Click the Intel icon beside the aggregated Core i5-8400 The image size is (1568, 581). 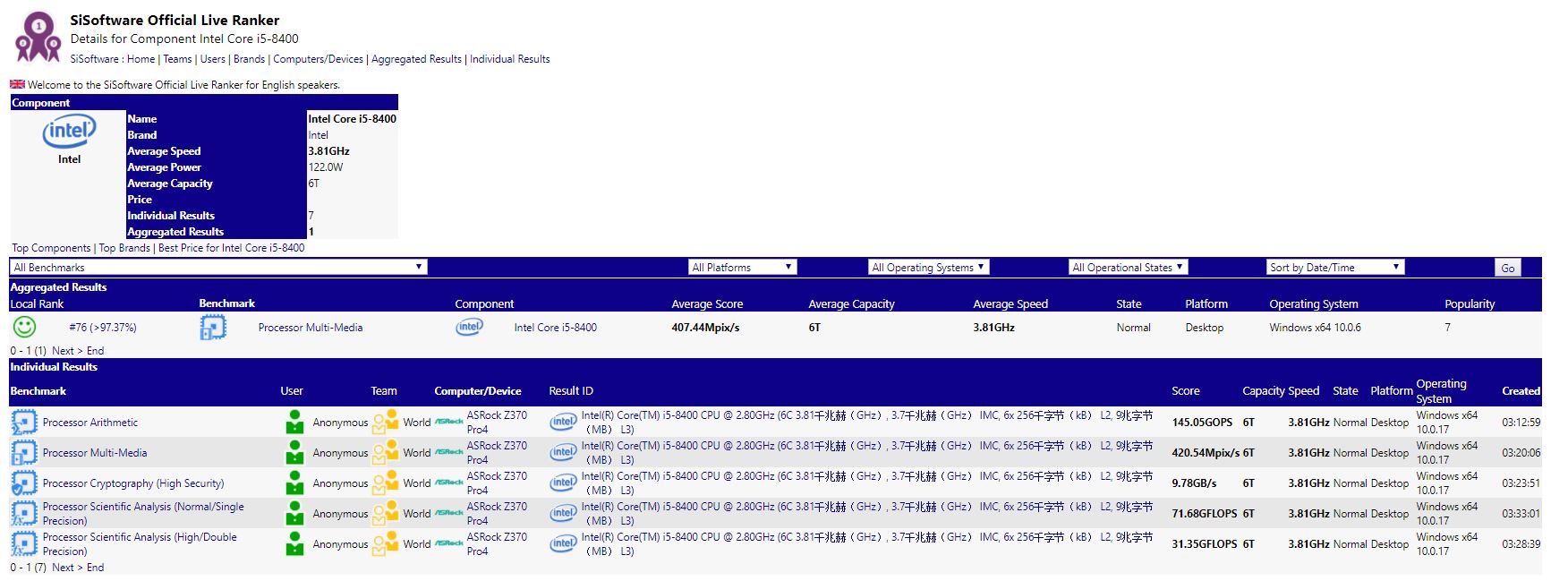pyautogui.click(x=469, y=328)
